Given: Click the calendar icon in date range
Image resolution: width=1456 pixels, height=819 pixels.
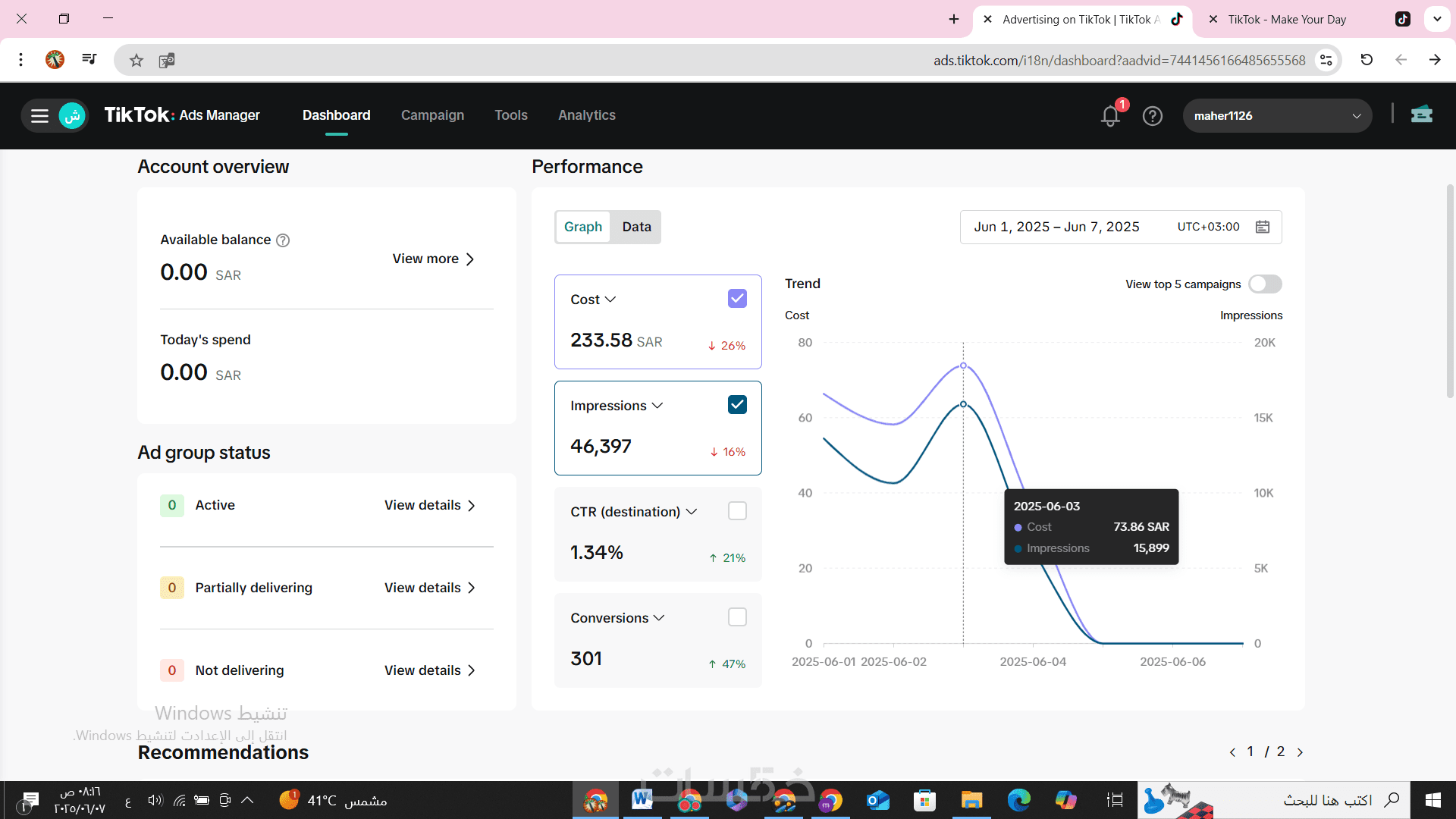Looking at the screenshot, I should (x=1262, y=227).
